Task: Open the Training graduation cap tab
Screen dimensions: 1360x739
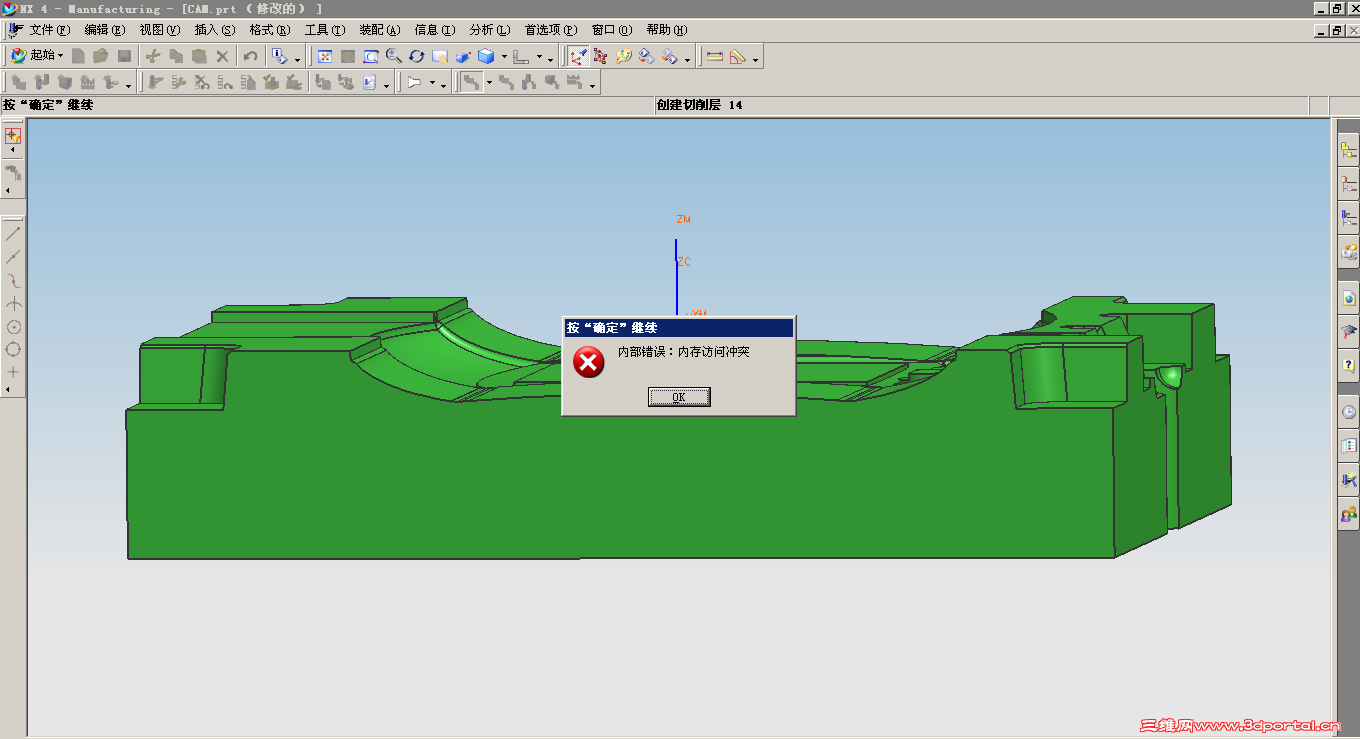Action: (x=1349, y=331)
